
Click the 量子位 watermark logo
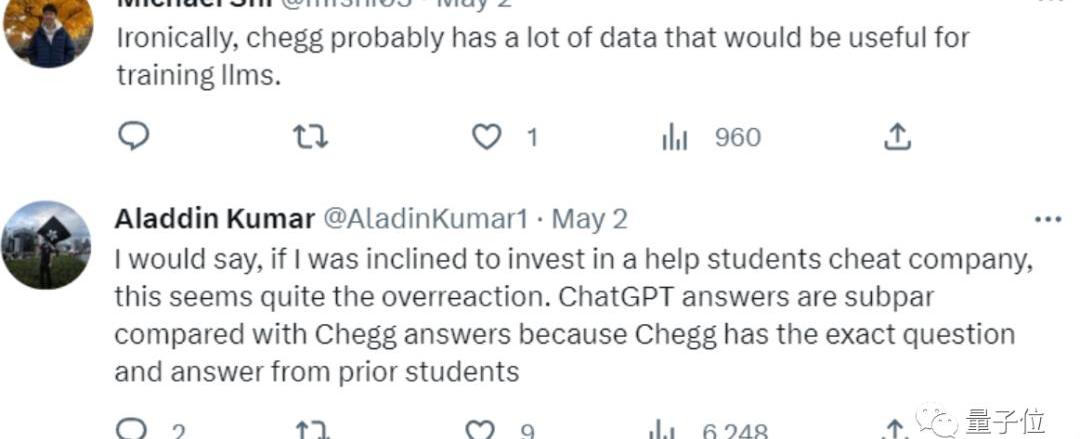980,420
